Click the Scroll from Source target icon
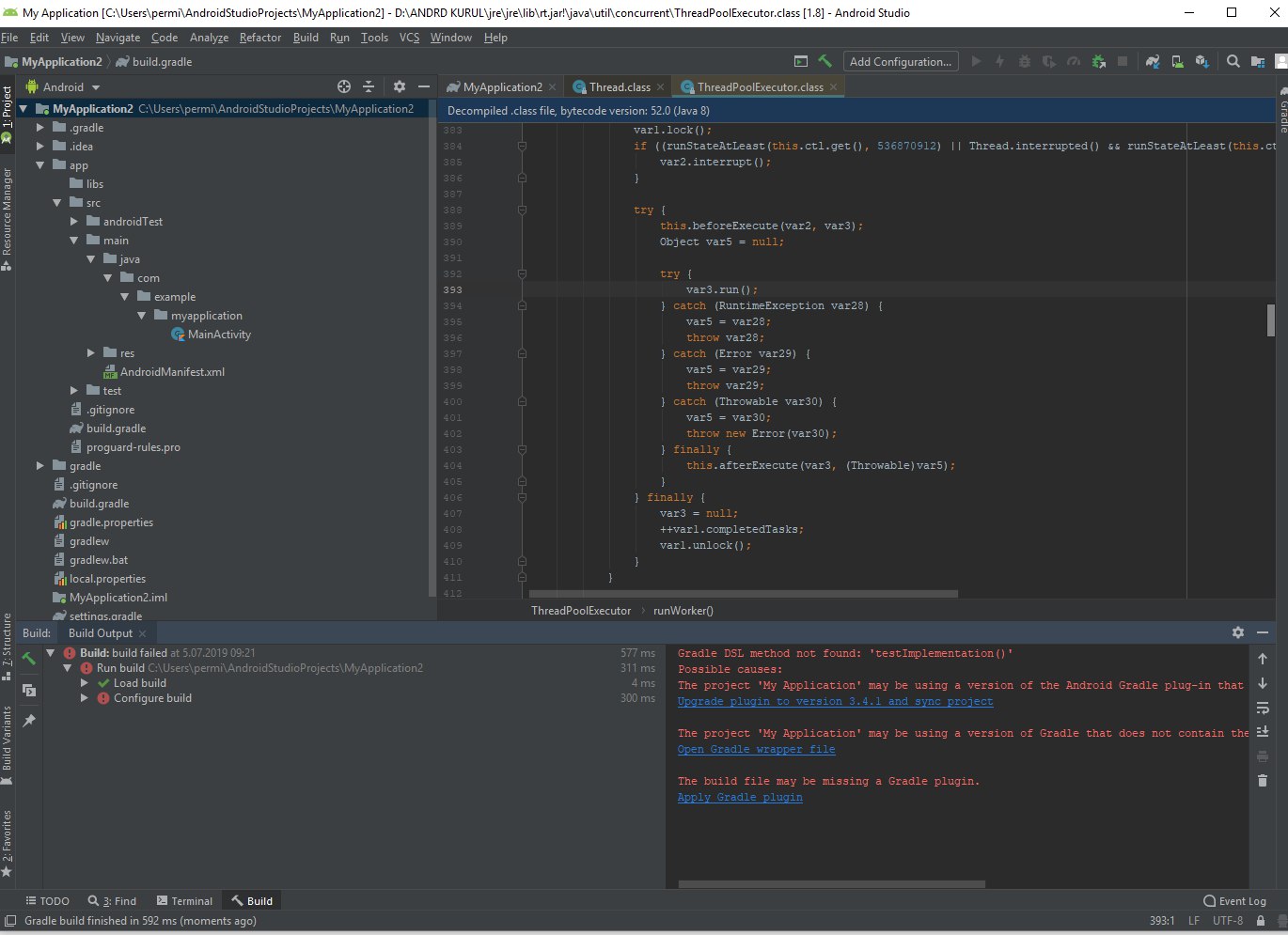Image resolution: width=1288 pixels, height=935 pixels. click(x=344, y=86)
